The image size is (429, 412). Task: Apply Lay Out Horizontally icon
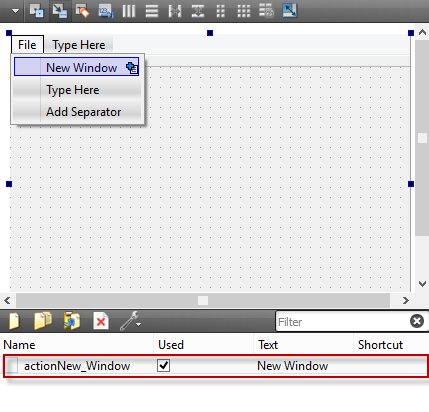[x=129, y=11]
